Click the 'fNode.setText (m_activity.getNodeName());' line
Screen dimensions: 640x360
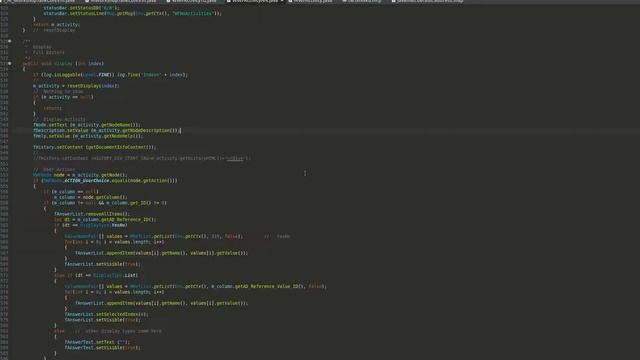click(87, 125)
